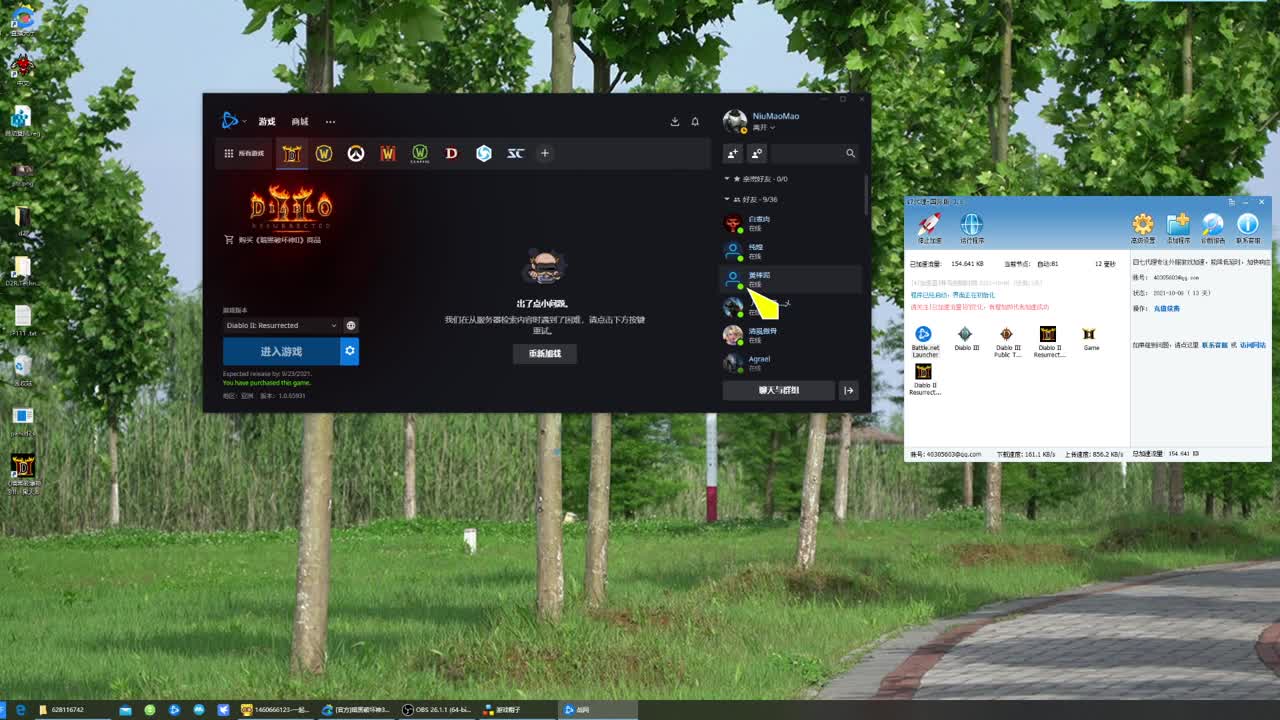Open Heroes of the Storm game tab
Viewport: 1280px width, 720px height.
(484, 153)
